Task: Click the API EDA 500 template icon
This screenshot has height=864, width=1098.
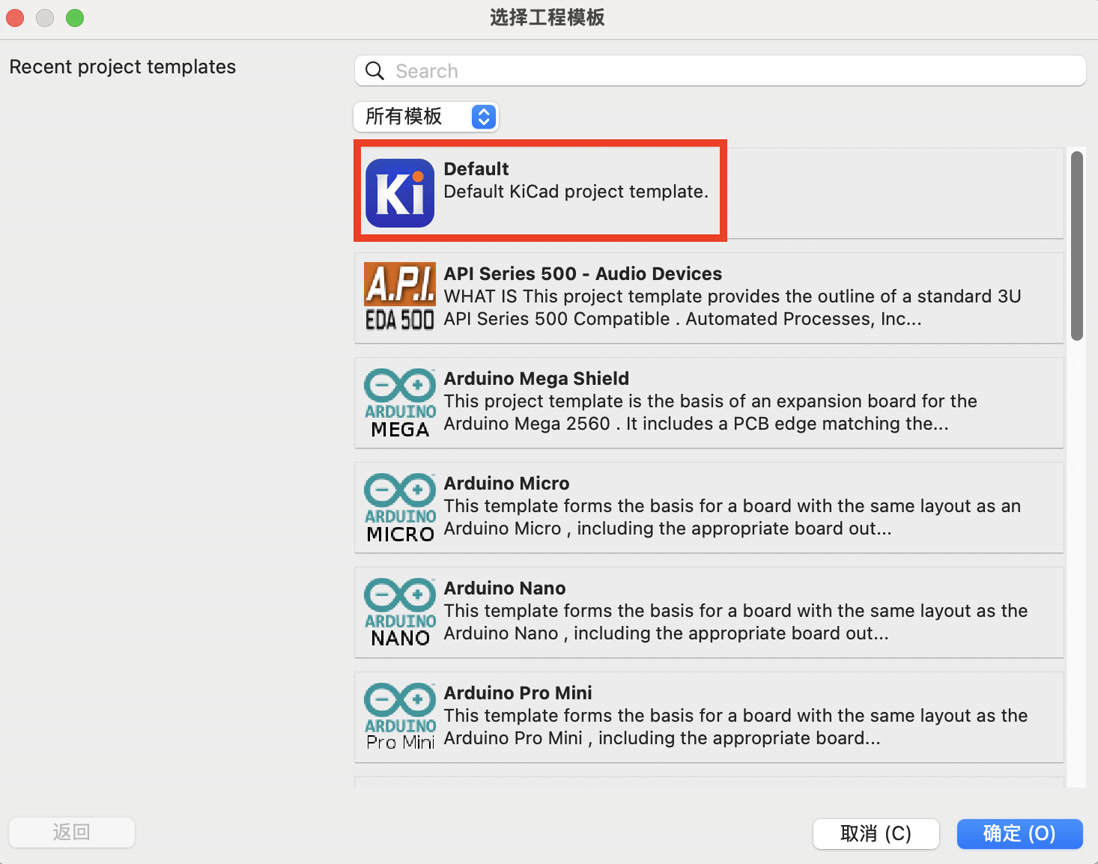Action: click(400, 297)
